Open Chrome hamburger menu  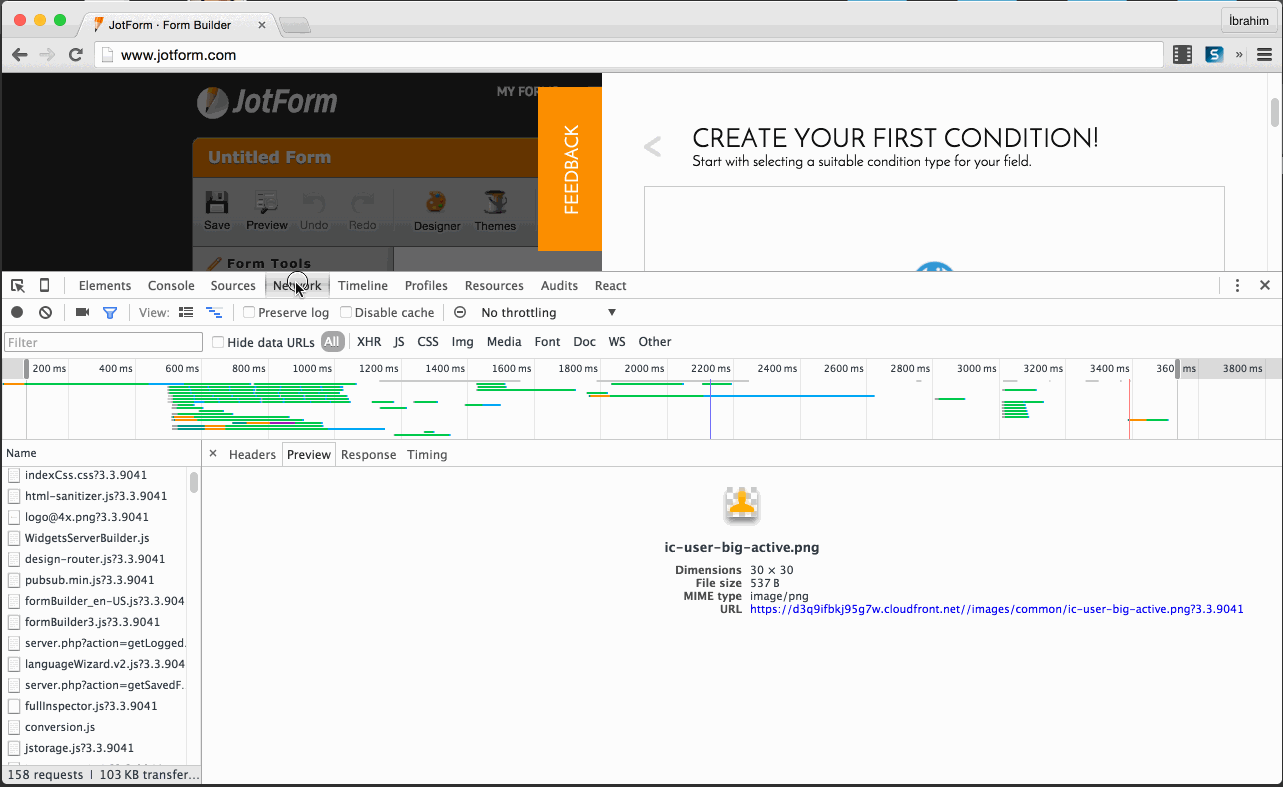coord(1265,55)
